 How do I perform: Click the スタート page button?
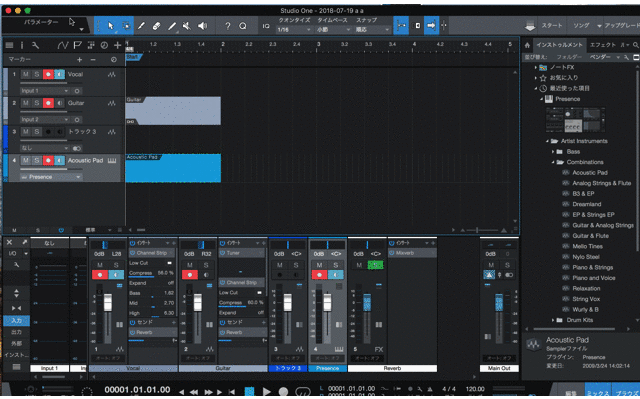tap(552, 26)
